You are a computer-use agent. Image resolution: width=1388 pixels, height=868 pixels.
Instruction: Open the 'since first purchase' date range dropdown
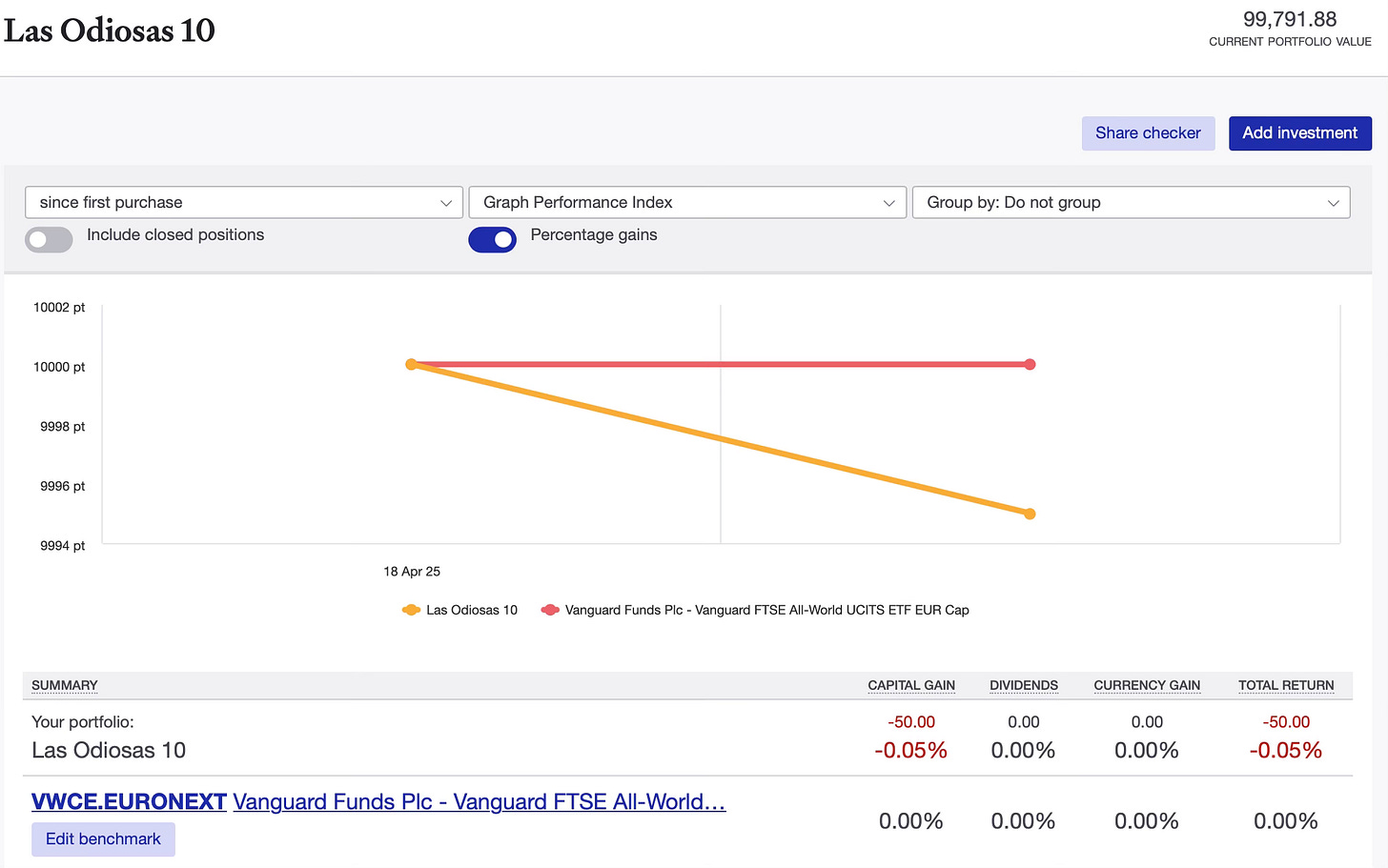[x=244, y=202]
